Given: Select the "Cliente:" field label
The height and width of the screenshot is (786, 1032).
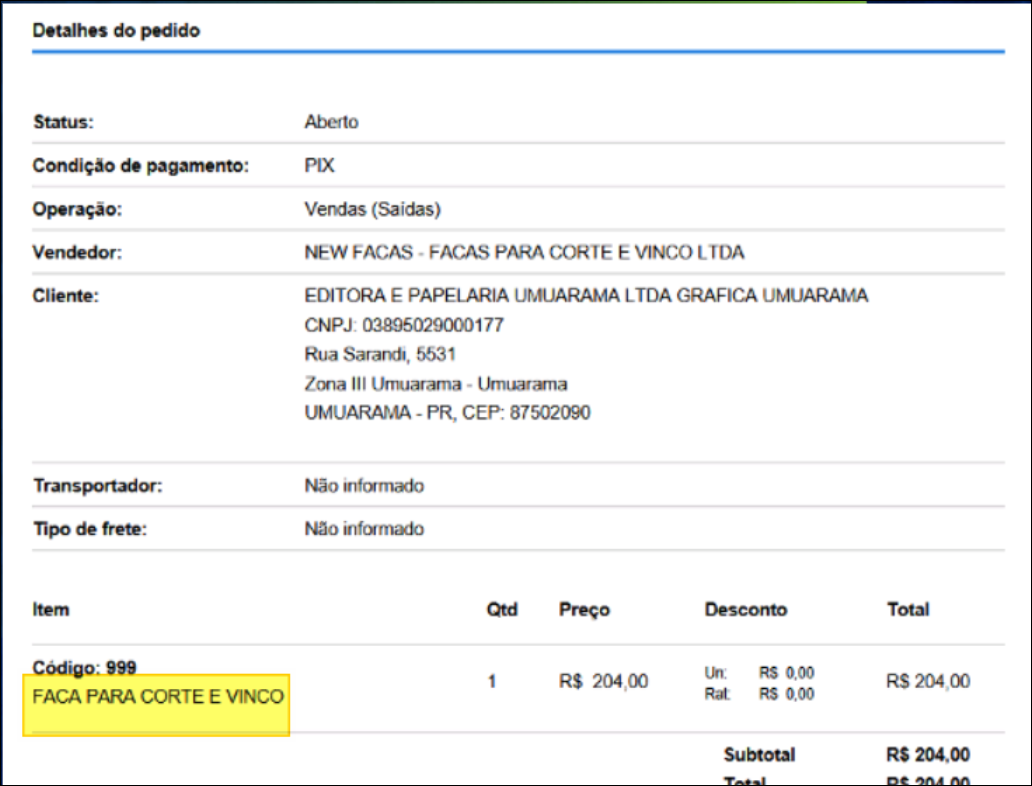Looking at the screenshot, I should tap(65, 296).
